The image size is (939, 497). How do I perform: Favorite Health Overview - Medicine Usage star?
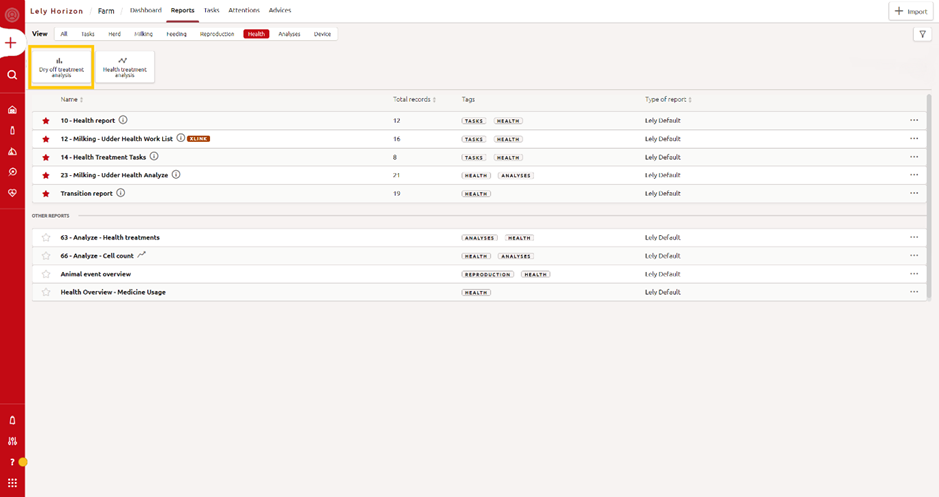coord(46,292)
